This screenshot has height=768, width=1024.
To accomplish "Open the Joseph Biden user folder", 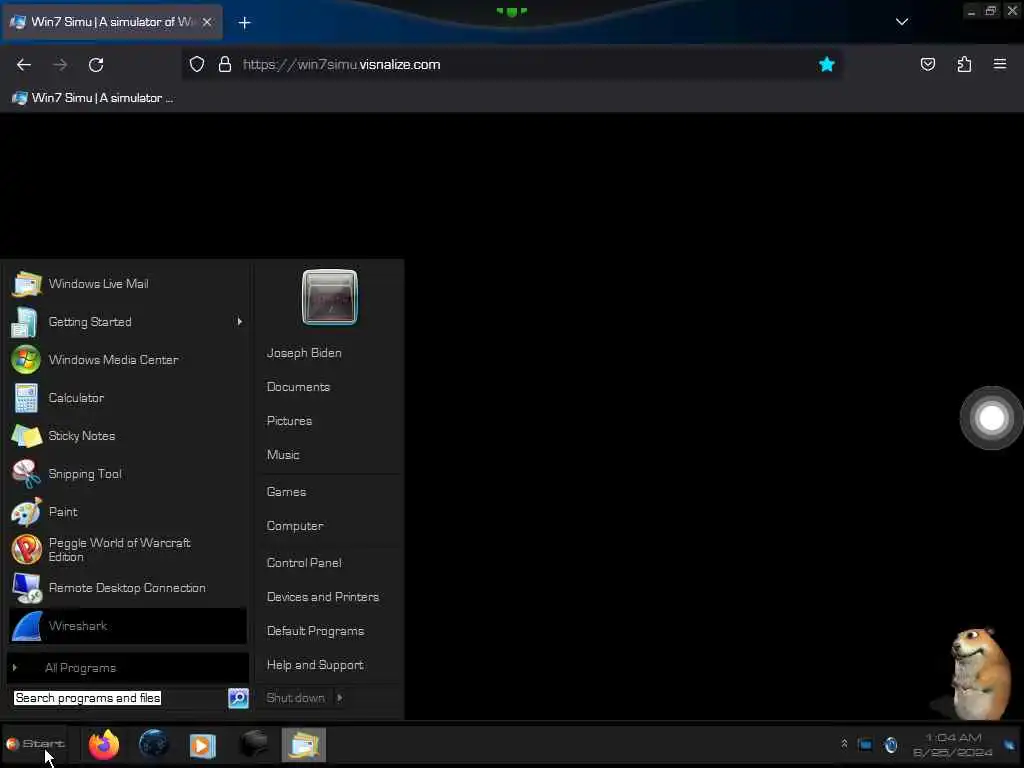I will tap(304, 353).
